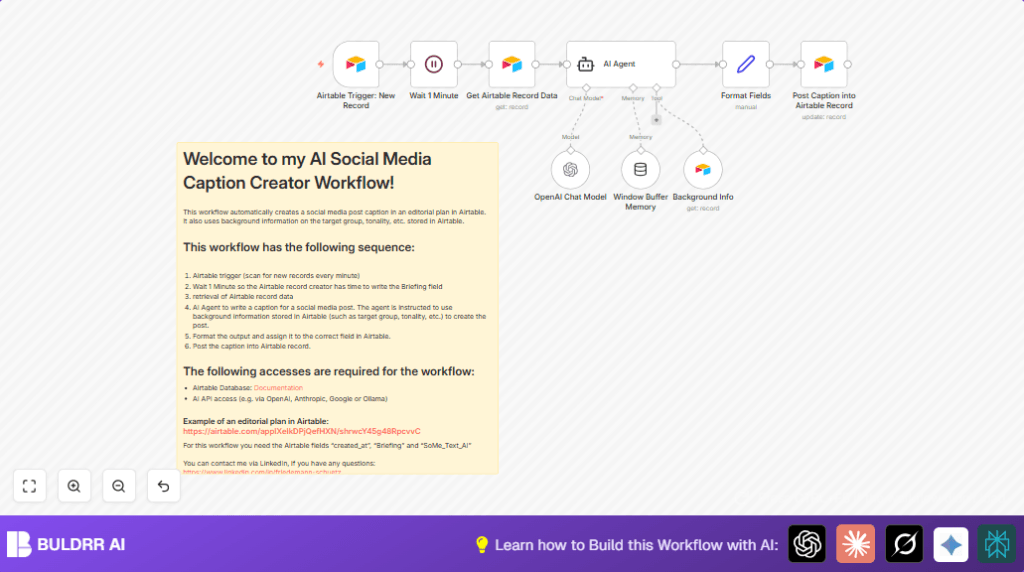
Task: Click 'Example of an editorial plan in Airtable' text
Action: [x=255, y=421]
